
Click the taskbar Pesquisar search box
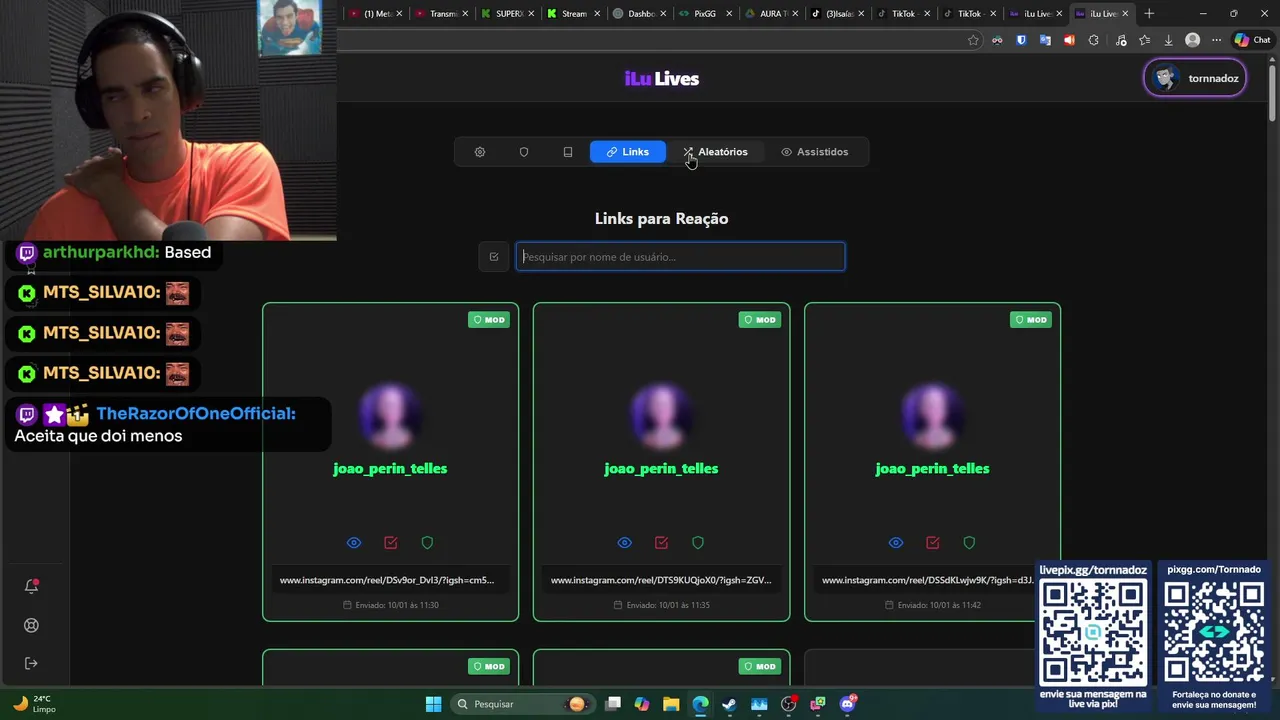click(x=521, y=704)
